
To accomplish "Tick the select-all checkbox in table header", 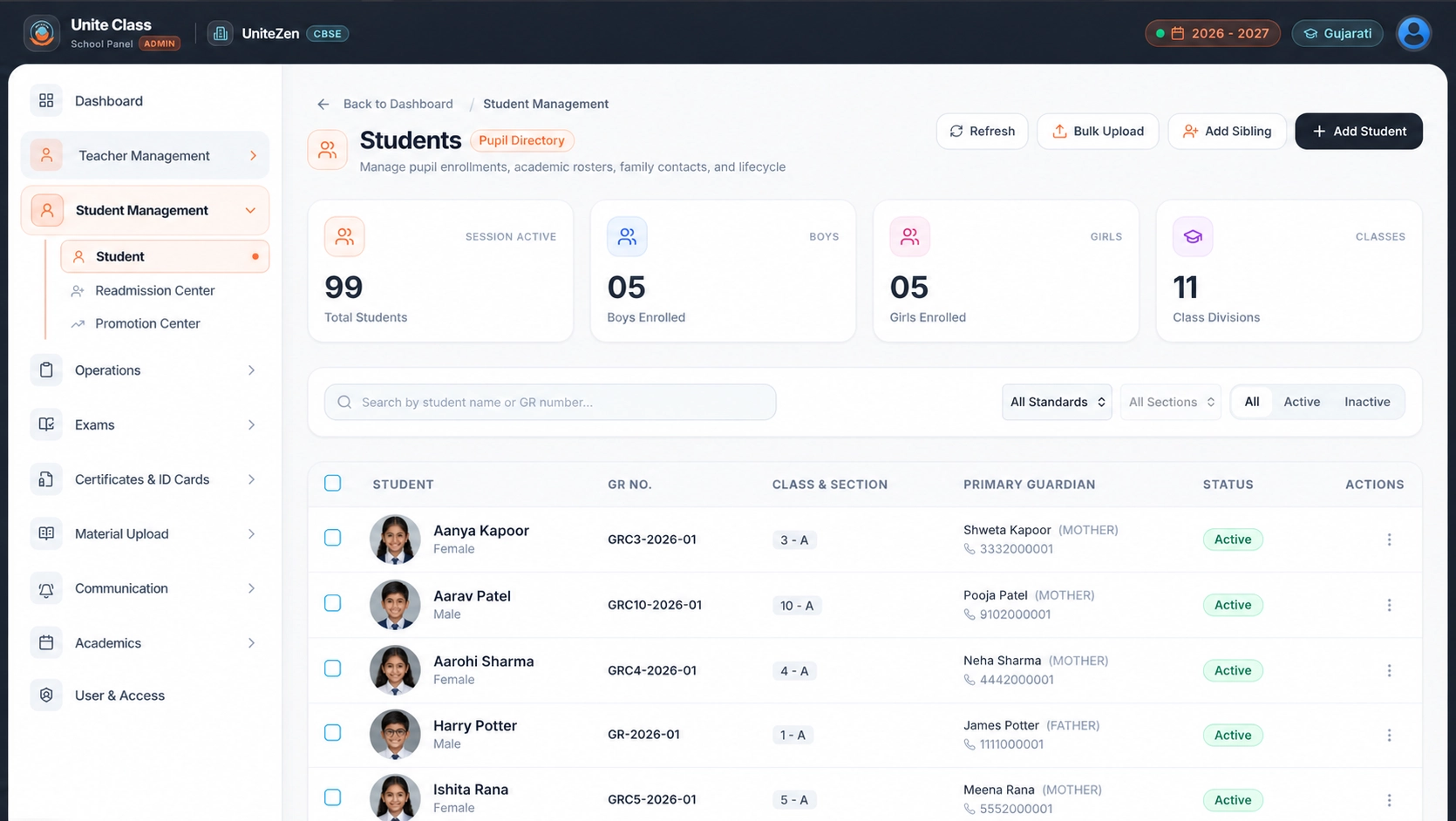I will (333, 483).
